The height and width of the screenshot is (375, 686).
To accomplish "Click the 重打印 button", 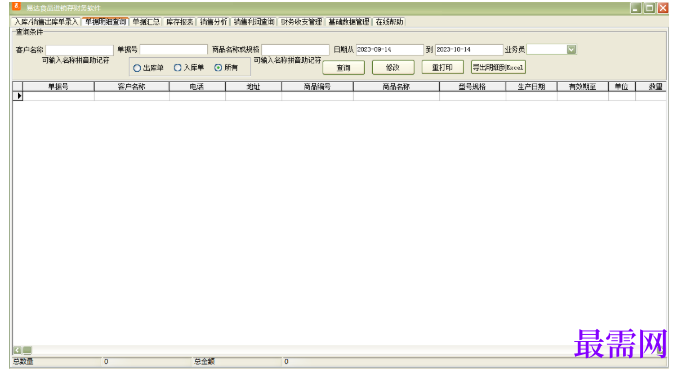I will pyautogui.click(x=442, y=67).
